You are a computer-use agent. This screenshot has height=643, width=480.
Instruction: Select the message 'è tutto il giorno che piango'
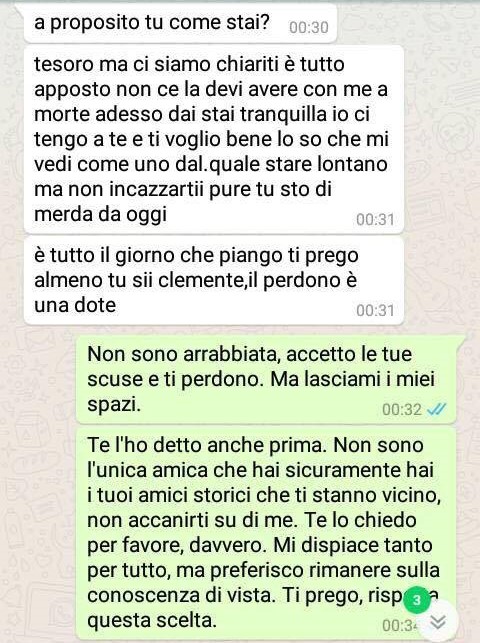pos(214,280)
